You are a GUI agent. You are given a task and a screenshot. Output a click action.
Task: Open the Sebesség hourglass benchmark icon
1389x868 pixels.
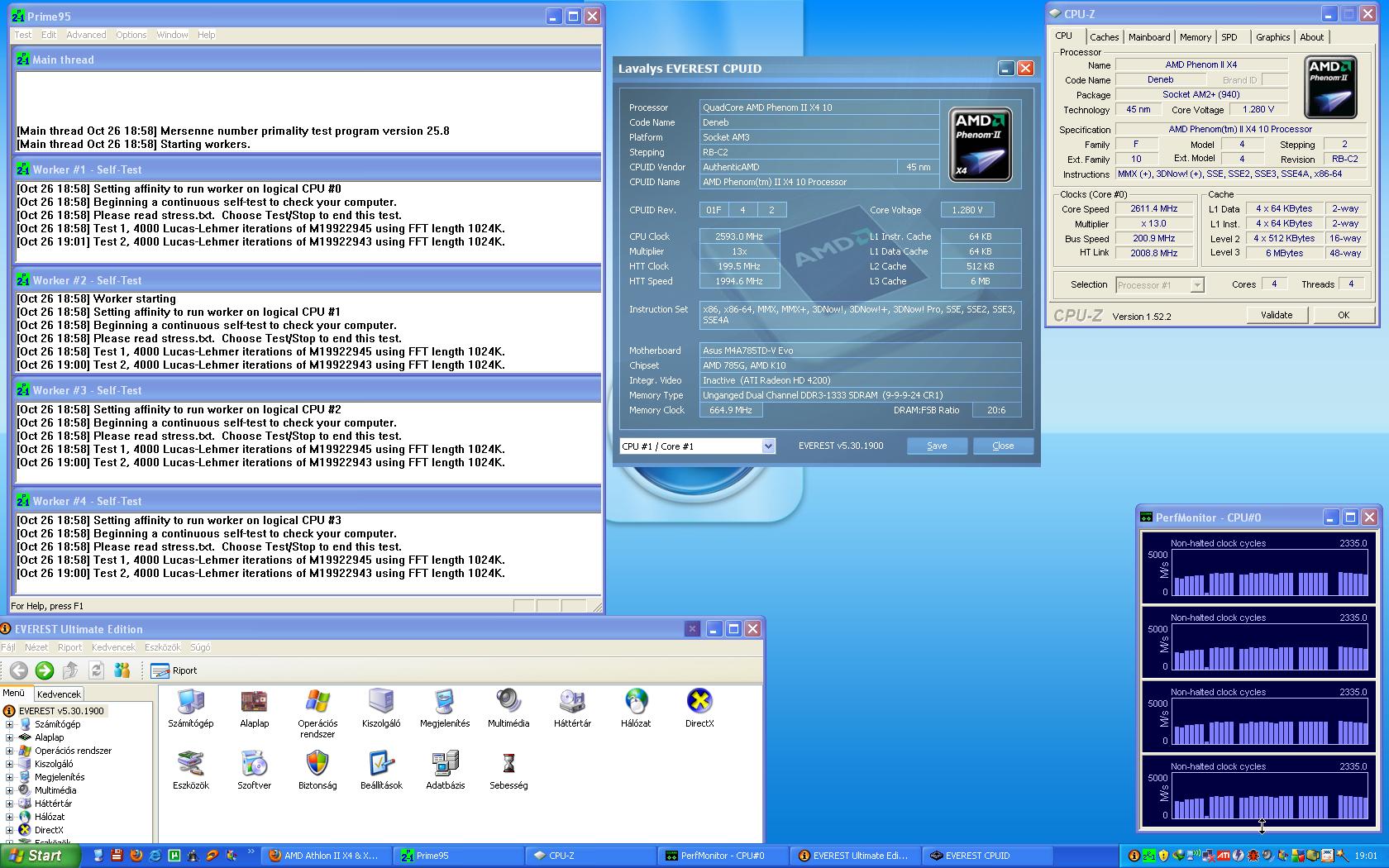click(508, 770)
